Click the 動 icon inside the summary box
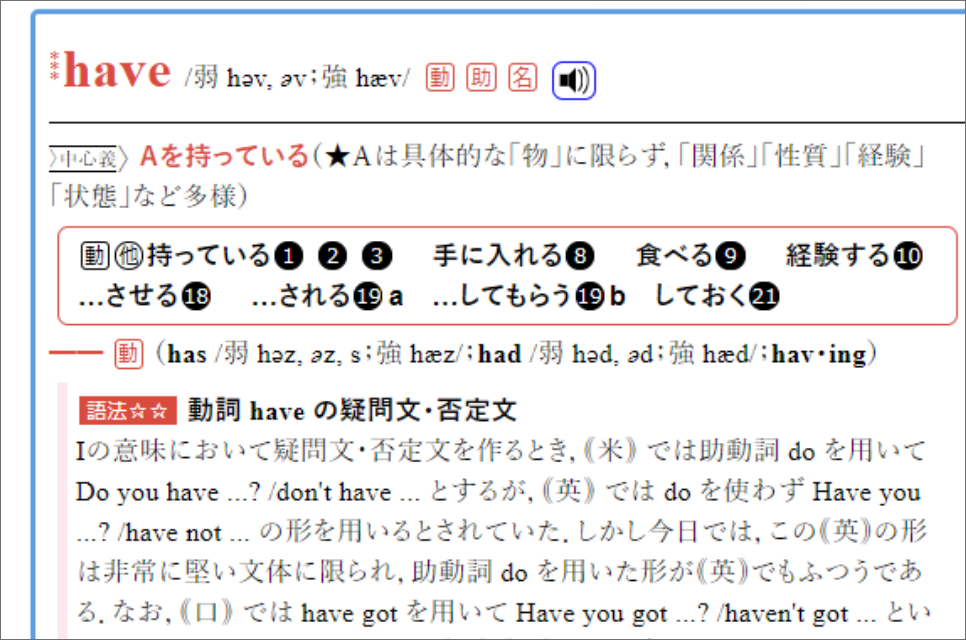Image resolution: width=966 pixels, height=640 pixels. coord(95,256)
